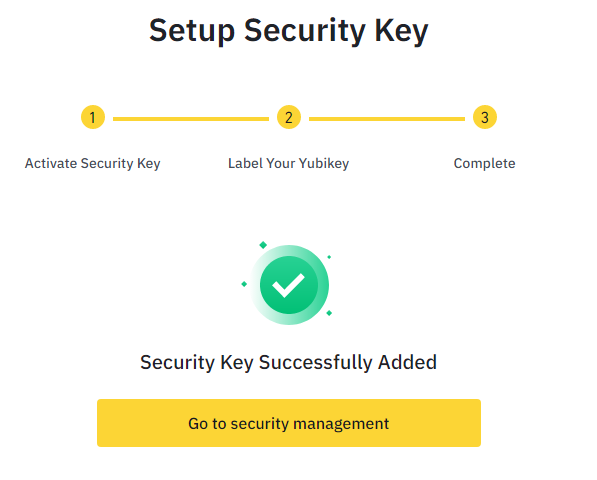Select the Activate Security Key step label
Image resolution: width=597 pixels, height=480 pixels.
93,164
